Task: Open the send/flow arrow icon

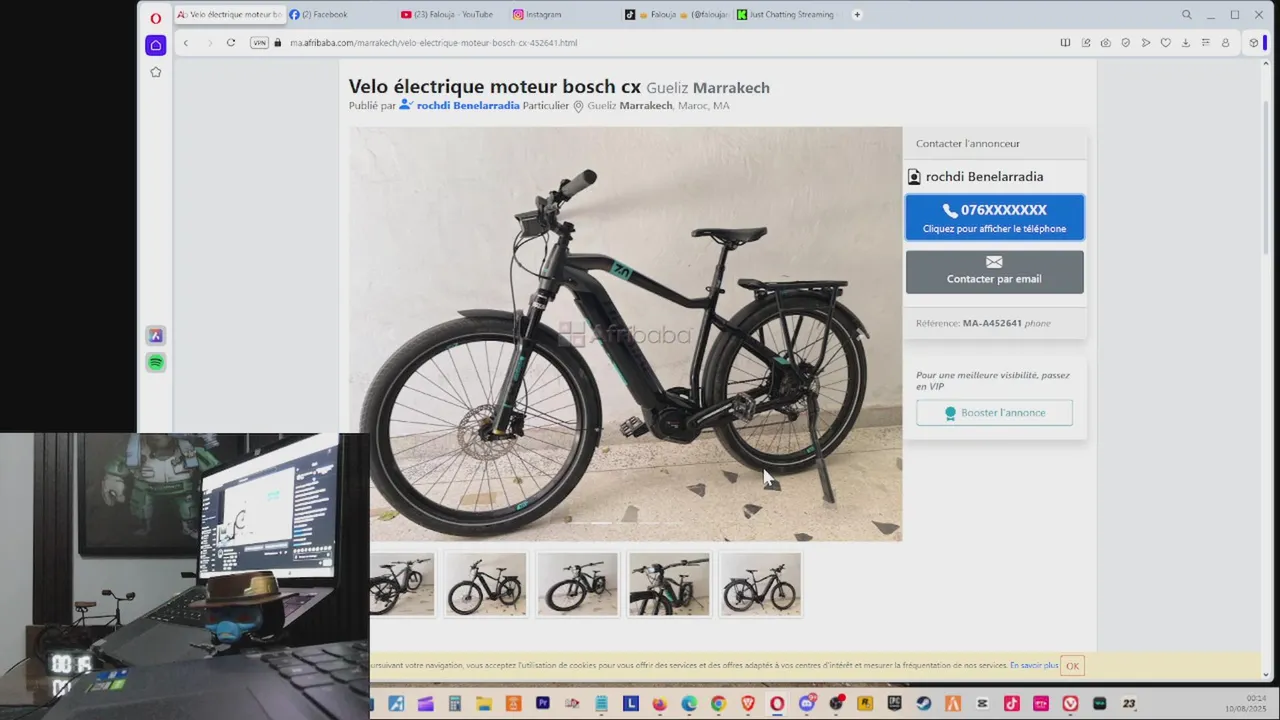Action: point(1146,43)
